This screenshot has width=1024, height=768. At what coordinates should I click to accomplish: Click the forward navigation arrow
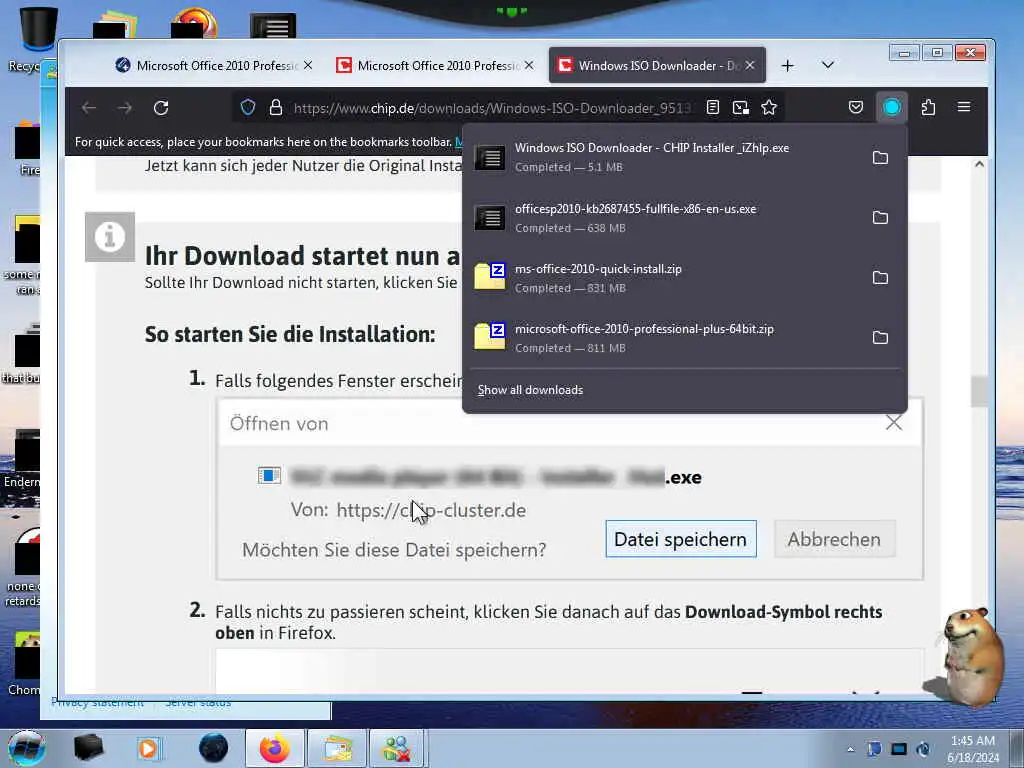tap(125, 108)
